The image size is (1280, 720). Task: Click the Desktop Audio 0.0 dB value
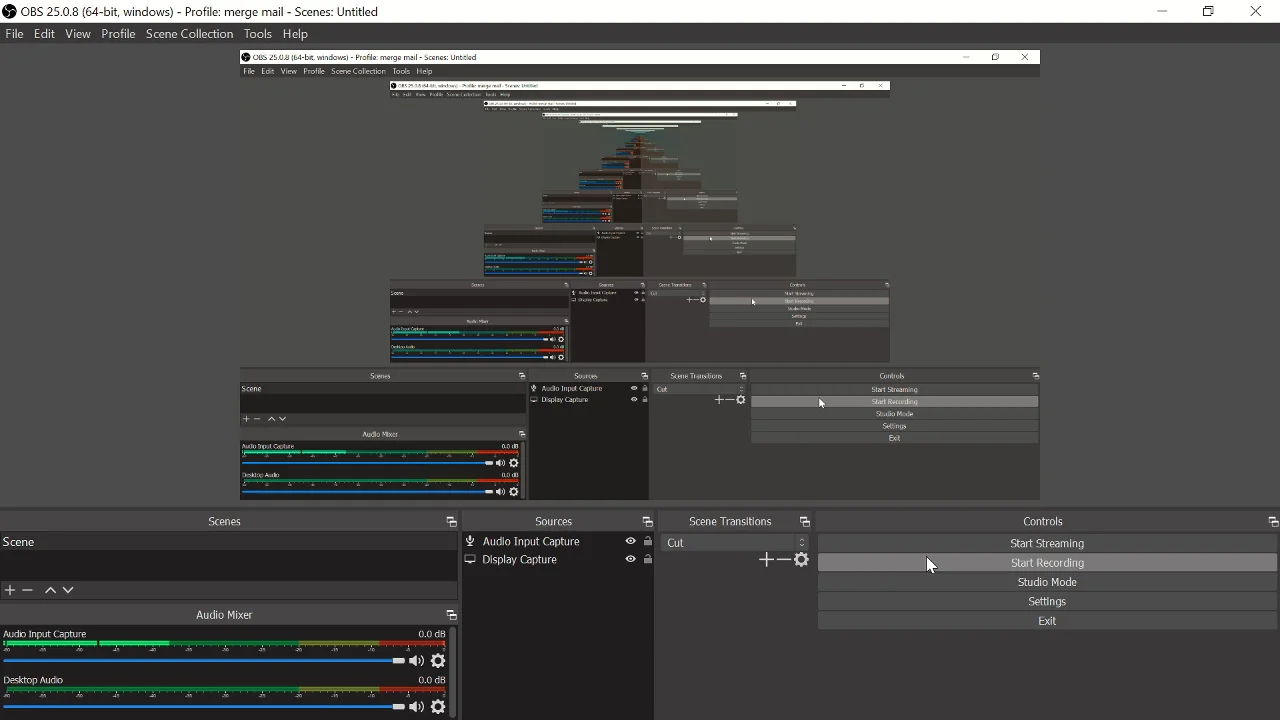(432, 680)
